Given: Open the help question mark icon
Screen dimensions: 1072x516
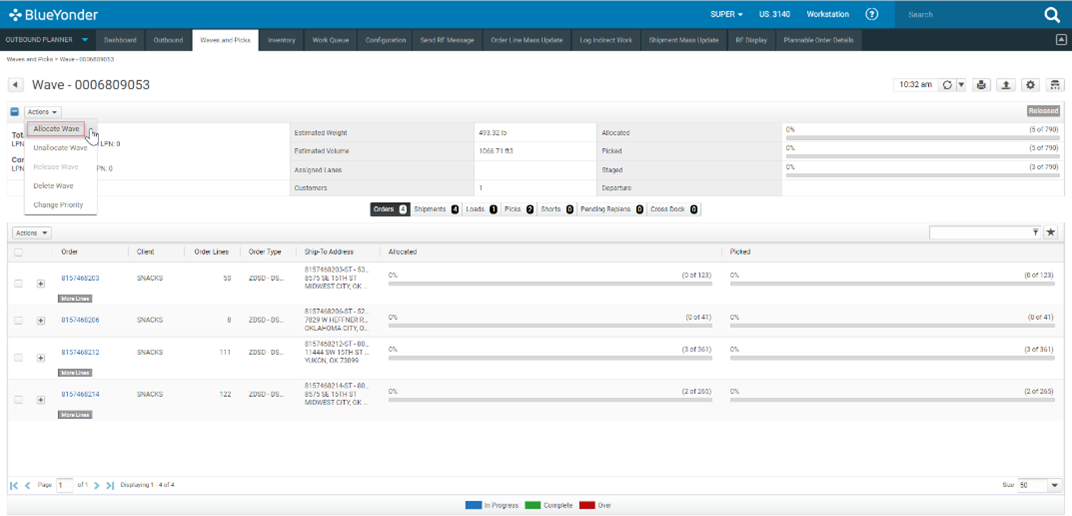Looking at the screenshot, I should [x=871, y=14].
